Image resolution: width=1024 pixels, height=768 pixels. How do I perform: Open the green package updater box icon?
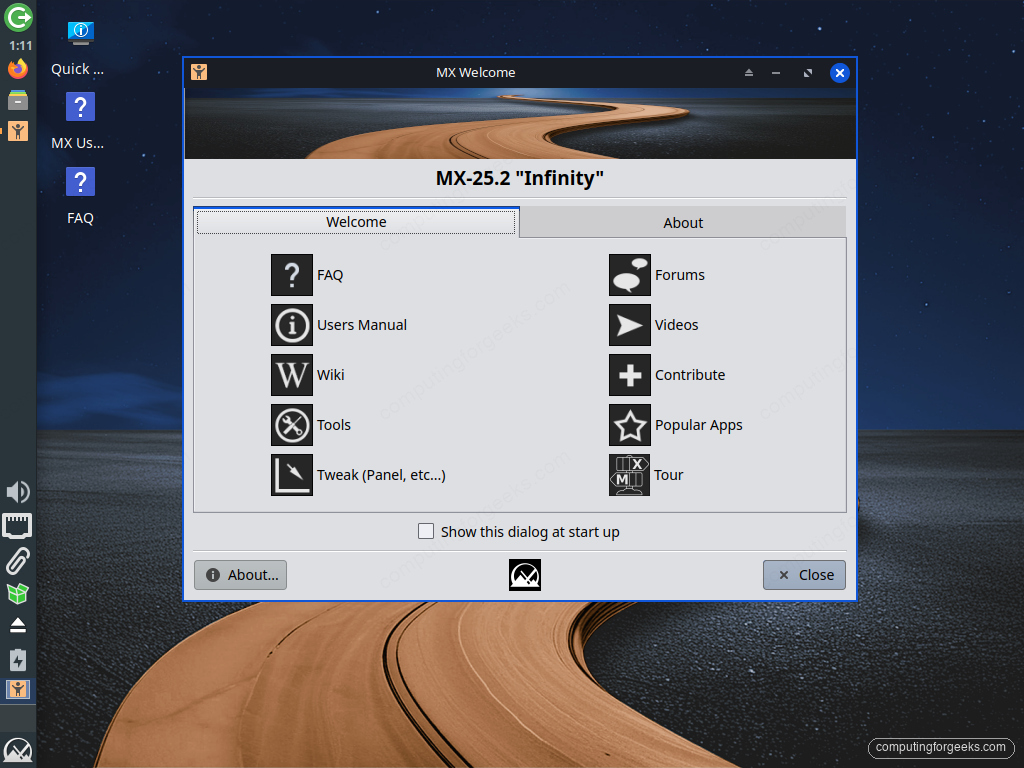[x=18, y=593]
